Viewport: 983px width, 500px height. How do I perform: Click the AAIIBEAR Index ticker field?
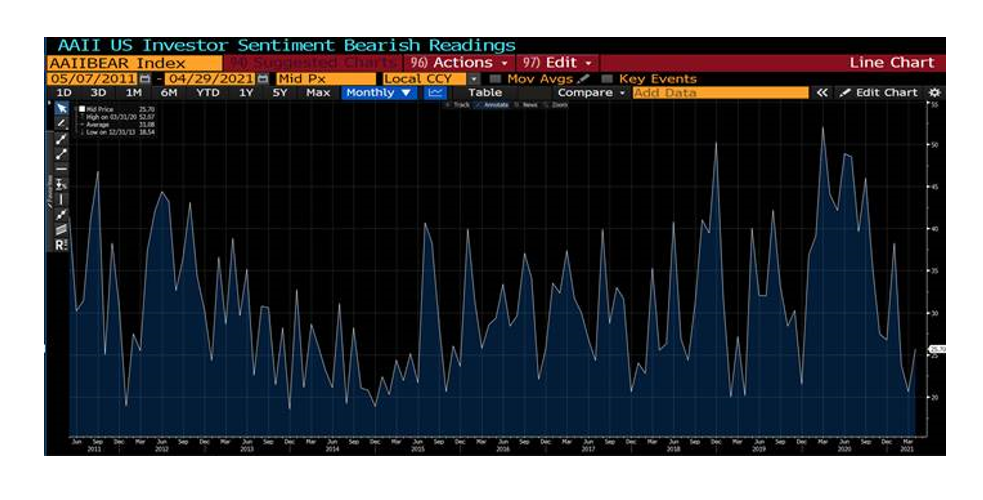point(134,63)
